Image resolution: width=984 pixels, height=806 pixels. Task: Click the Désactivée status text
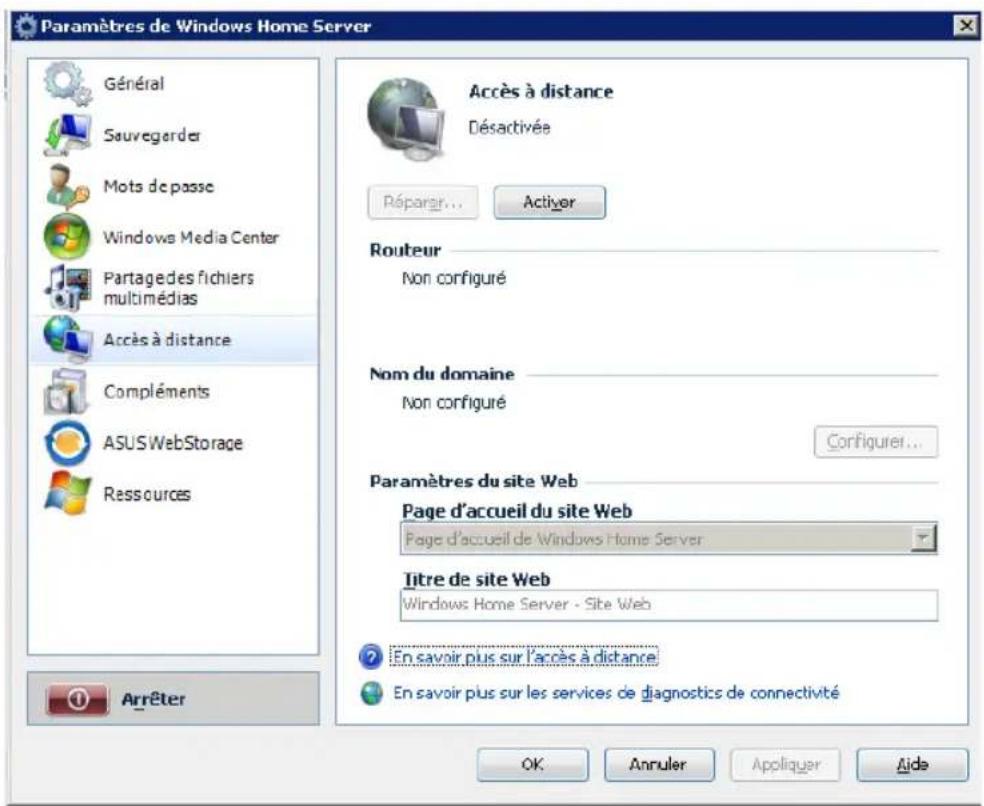coord(509,127)
